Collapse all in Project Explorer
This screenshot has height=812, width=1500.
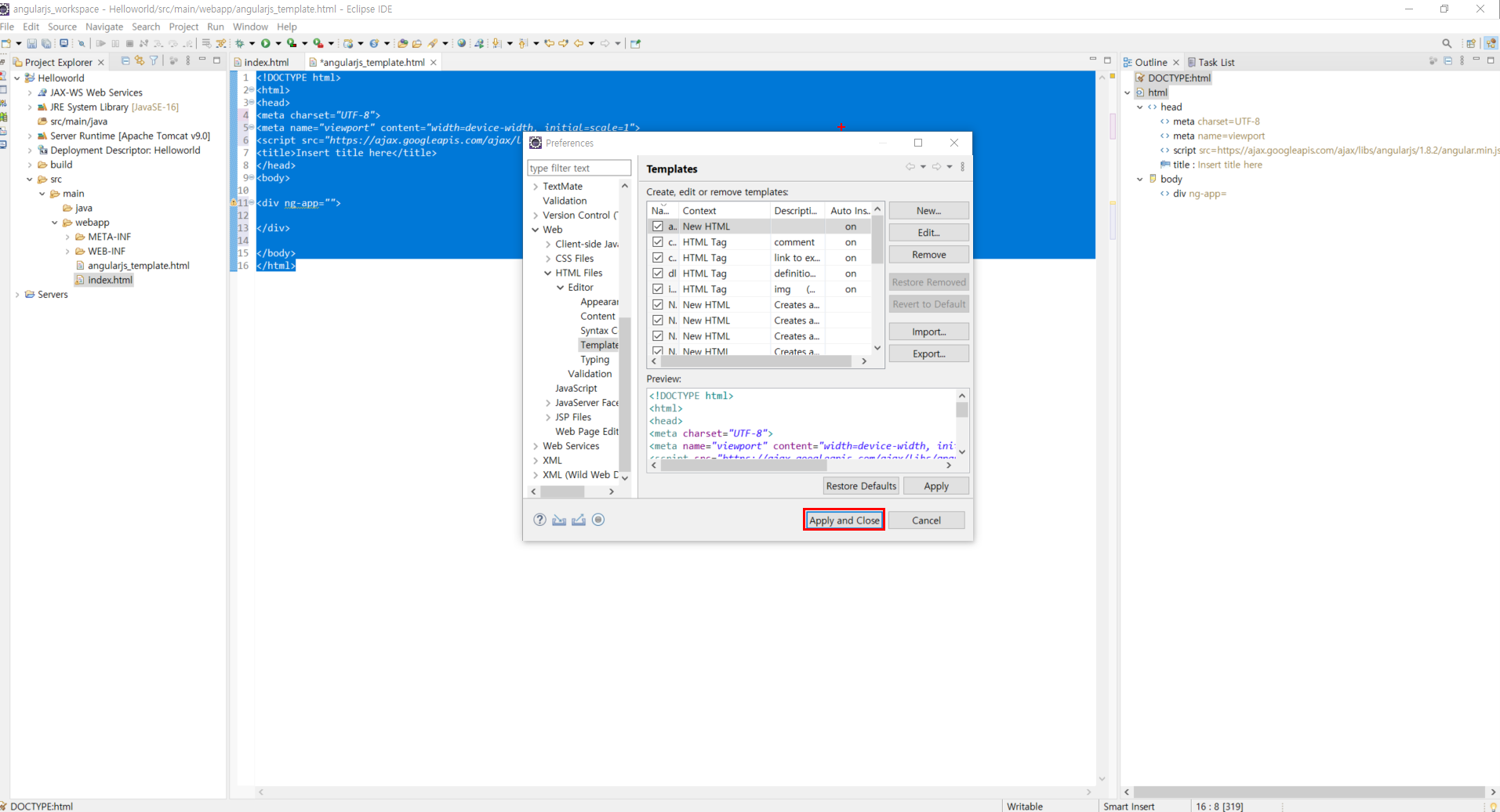125,61
